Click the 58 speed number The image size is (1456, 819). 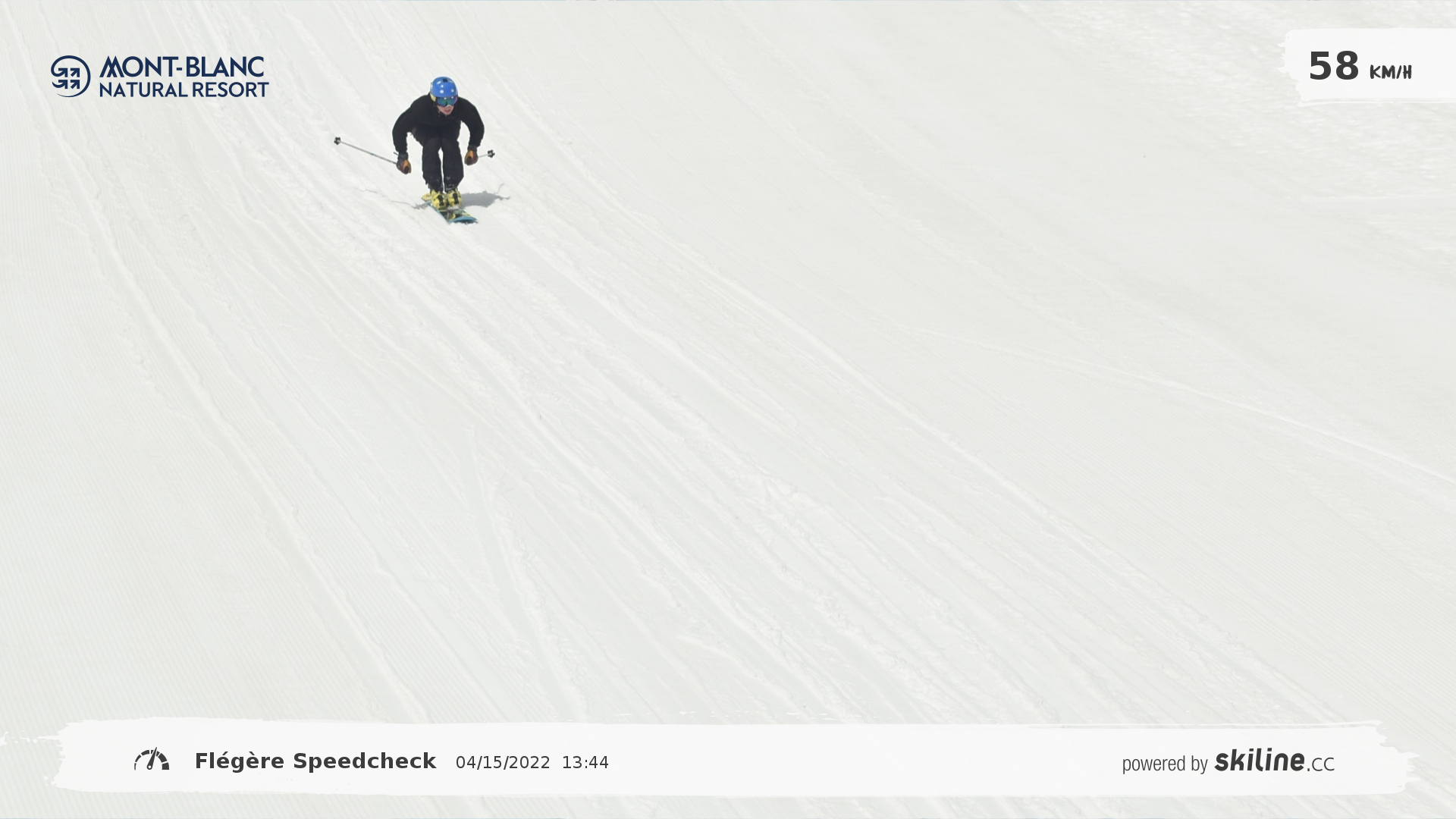tap(1334, 67)
